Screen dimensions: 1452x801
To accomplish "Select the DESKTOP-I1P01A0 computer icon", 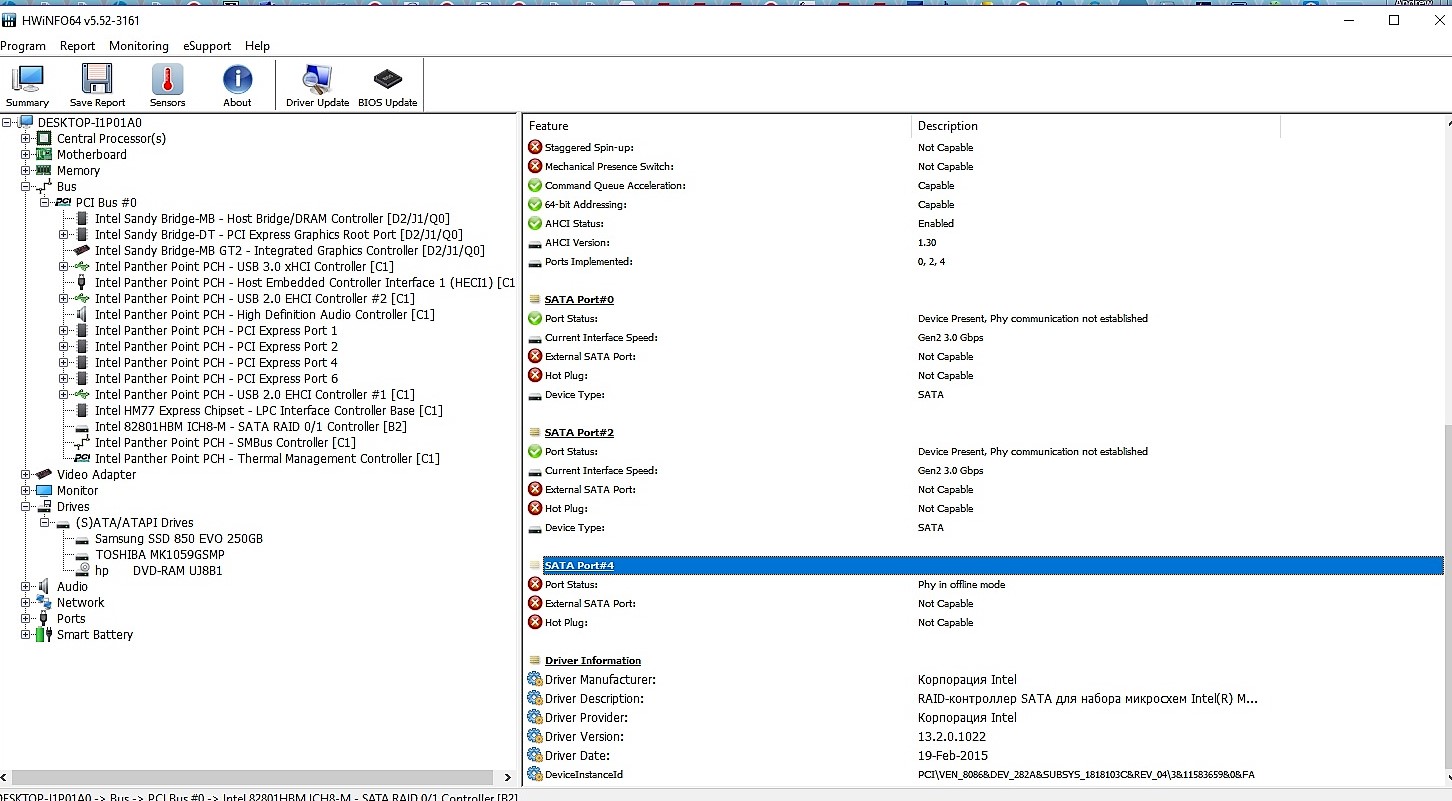I will [27, 122].
